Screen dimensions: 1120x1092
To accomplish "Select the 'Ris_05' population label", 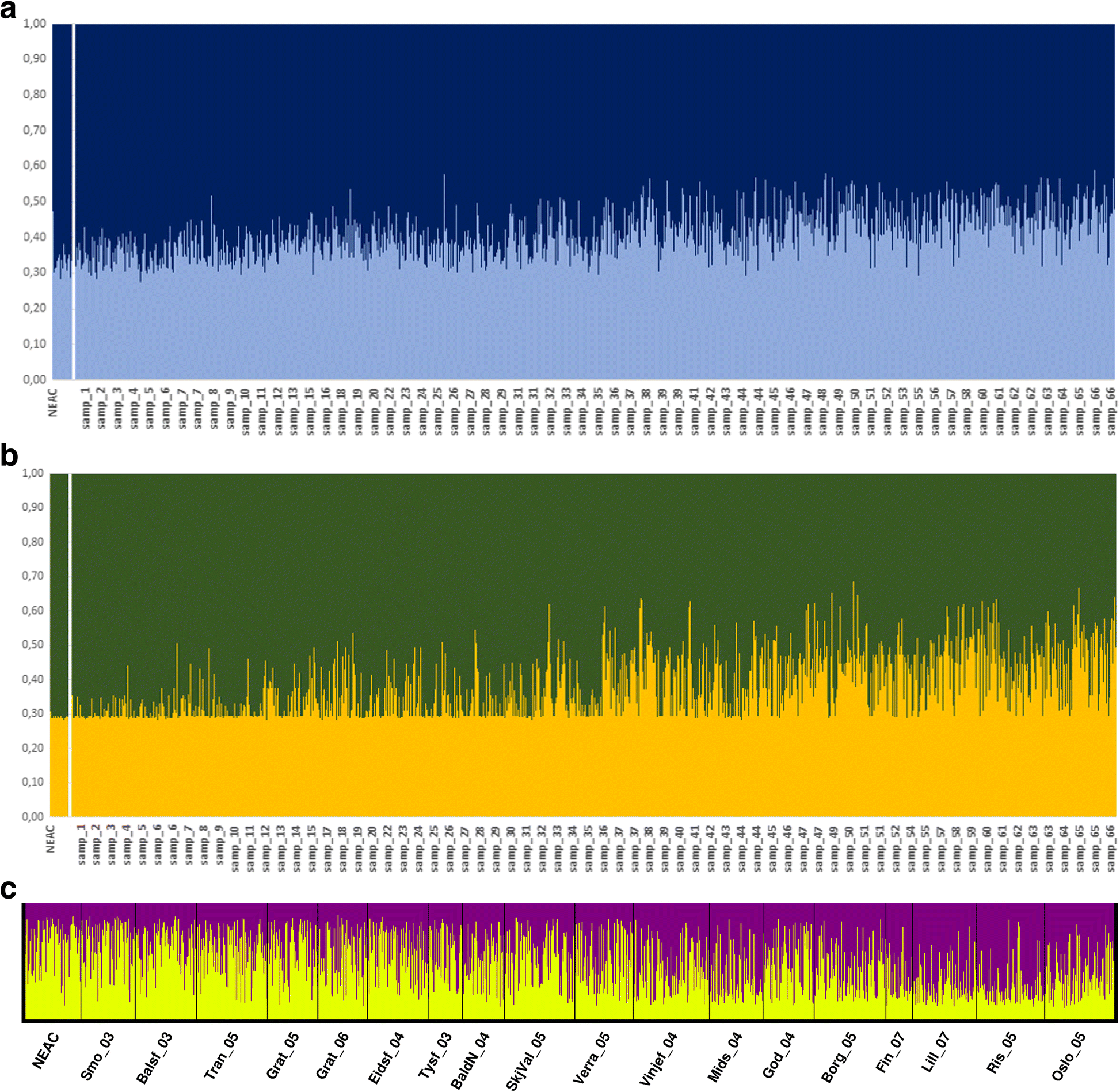I will [1001, 1053].
